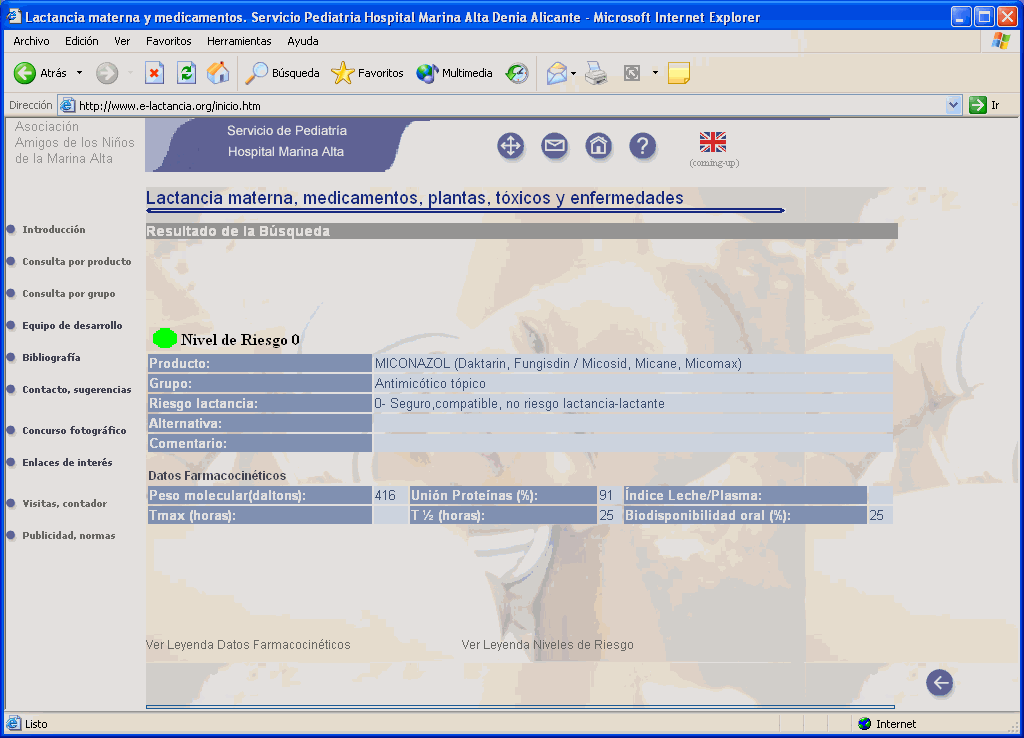Open Ver Leyenda Datos Farmacocinéticos link

(x=248, y=645)
